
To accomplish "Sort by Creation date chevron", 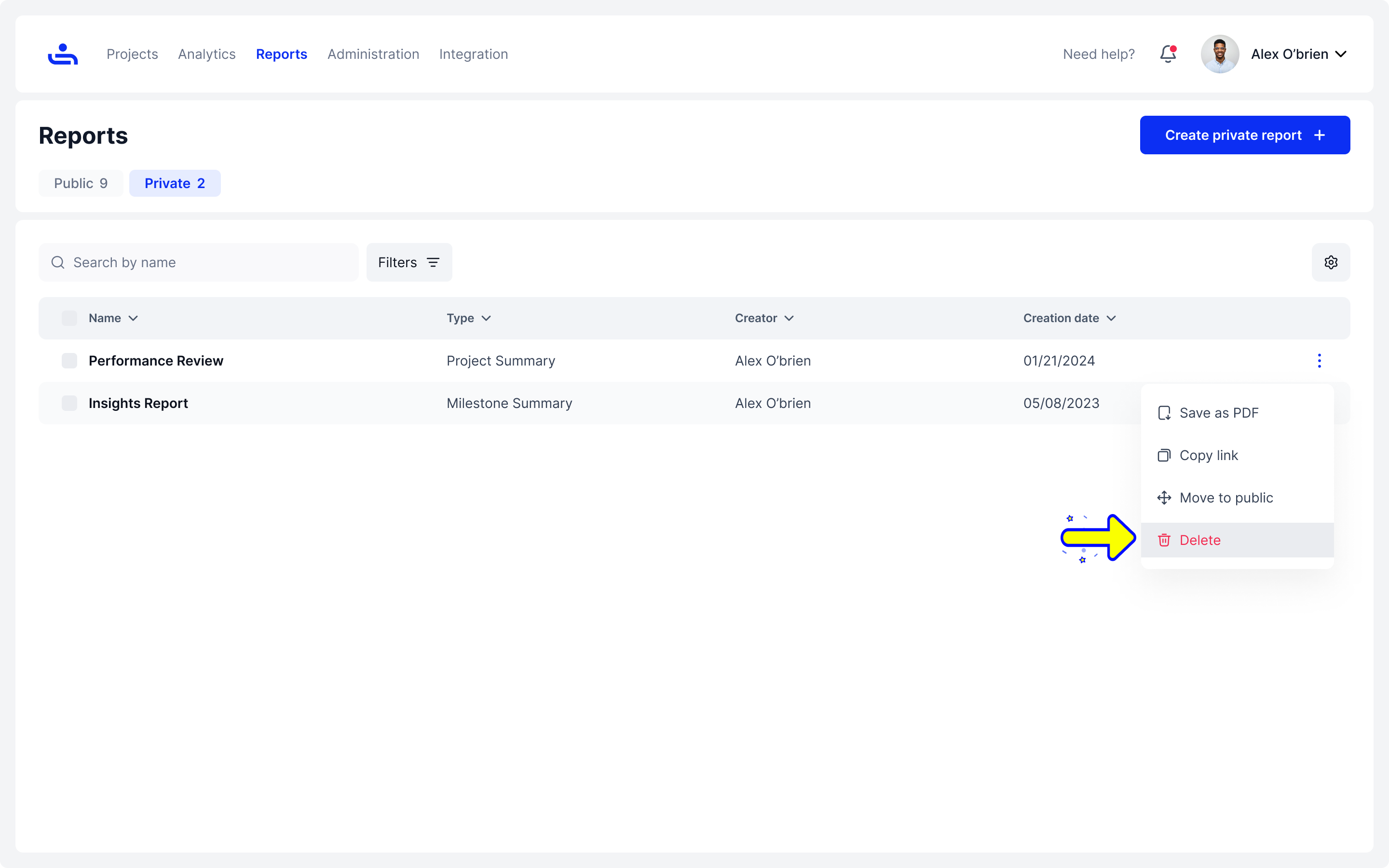I will (x=1111, y=318).
